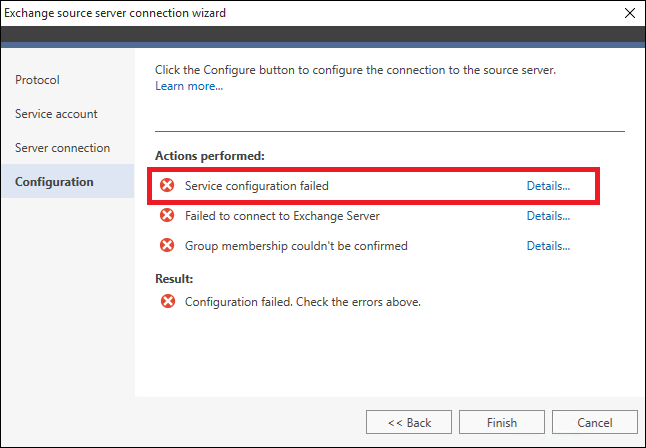646x448 pixels.
Task: Click the error icon beside Service configuration failed
Action: (167, 185)
